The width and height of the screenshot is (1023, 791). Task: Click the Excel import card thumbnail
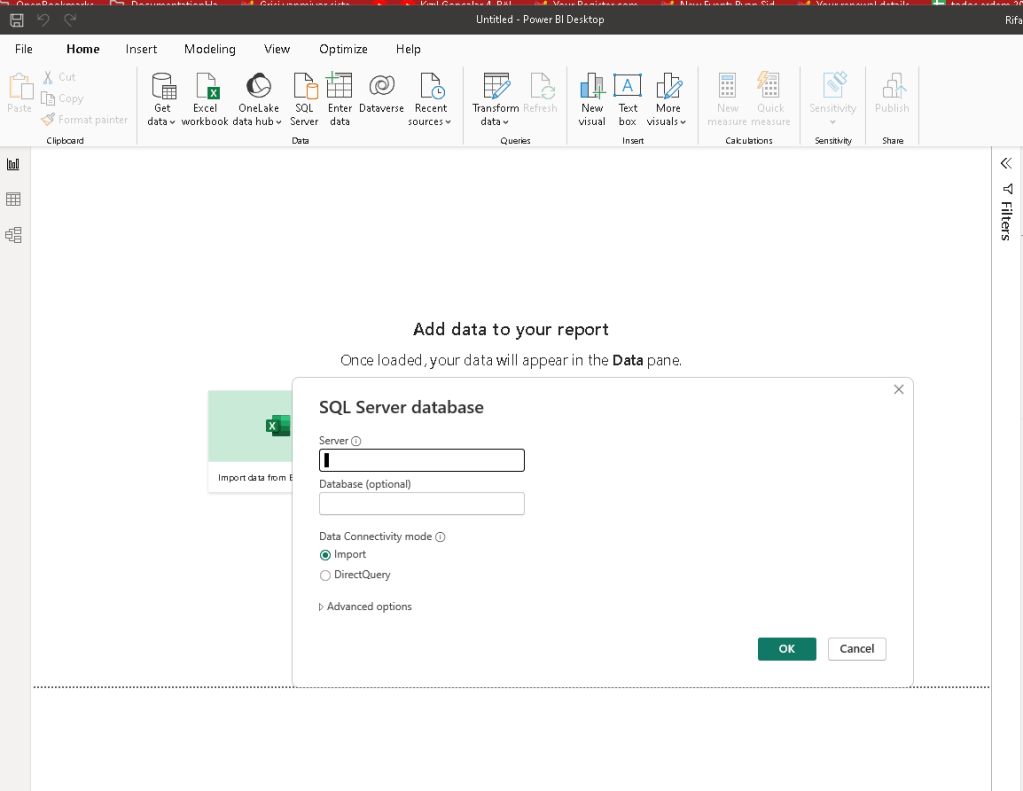coord(251,426)
